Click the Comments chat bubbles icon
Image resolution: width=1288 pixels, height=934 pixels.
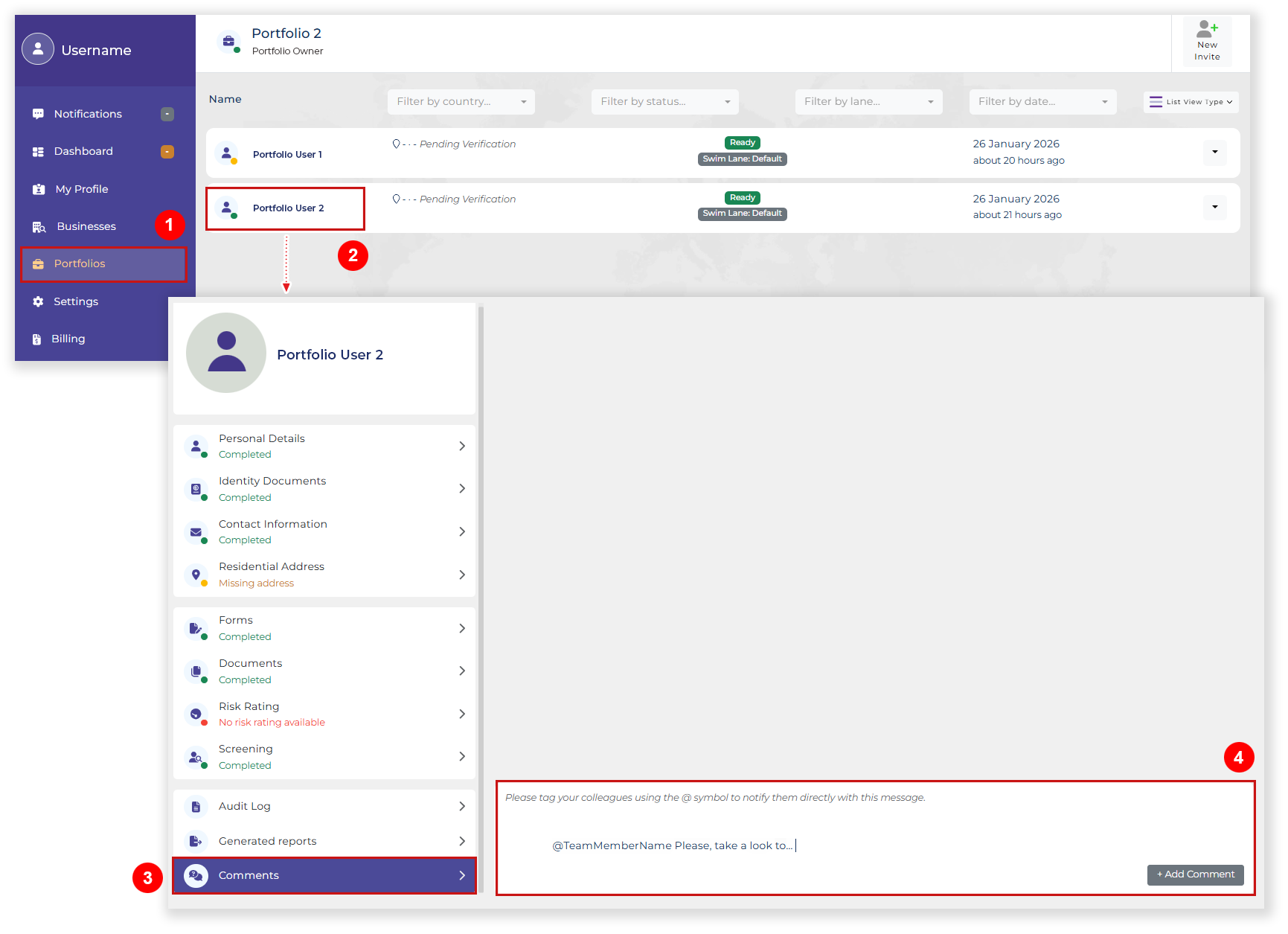pos(196,876)
